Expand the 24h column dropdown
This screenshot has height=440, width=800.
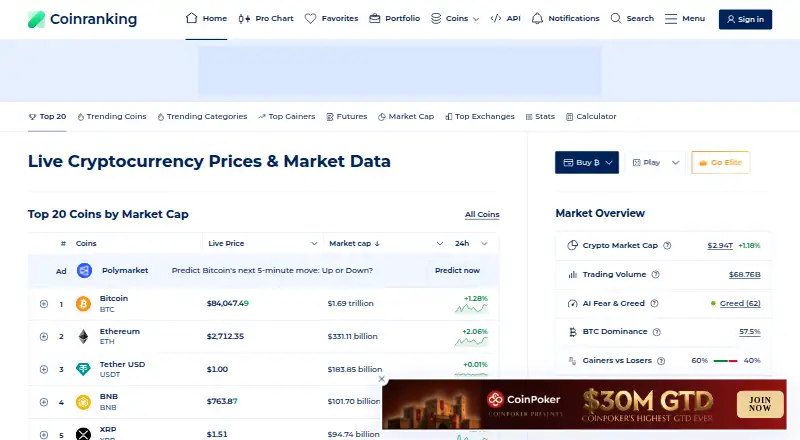[484, 243]
